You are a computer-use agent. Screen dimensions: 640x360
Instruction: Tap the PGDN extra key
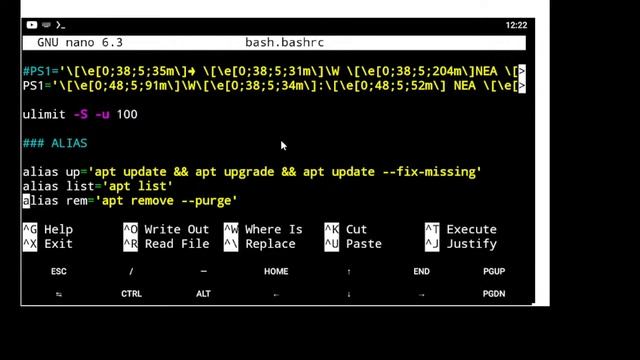494,294
